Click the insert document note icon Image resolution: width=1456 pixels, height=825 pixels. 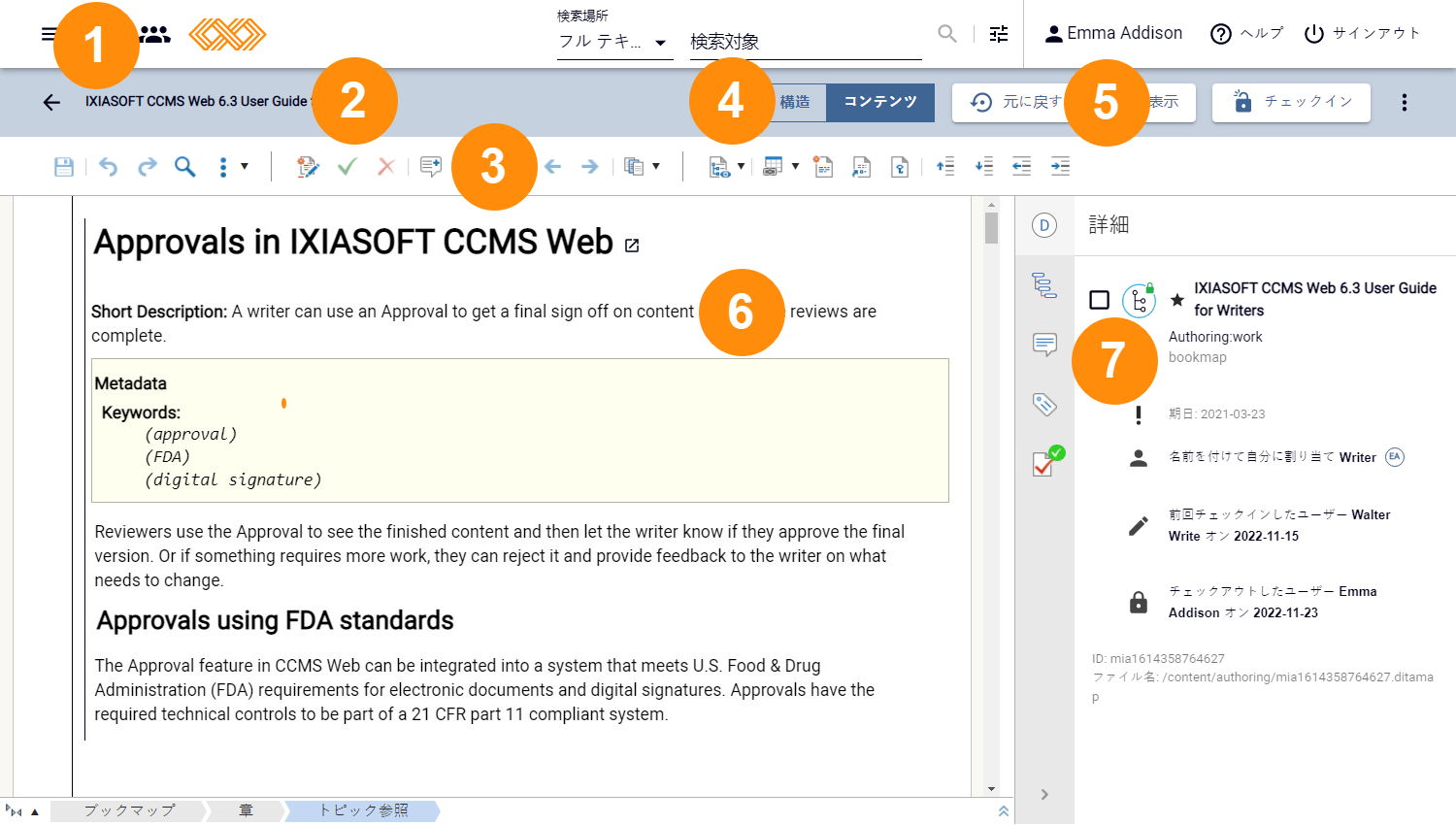click(823, 167)
